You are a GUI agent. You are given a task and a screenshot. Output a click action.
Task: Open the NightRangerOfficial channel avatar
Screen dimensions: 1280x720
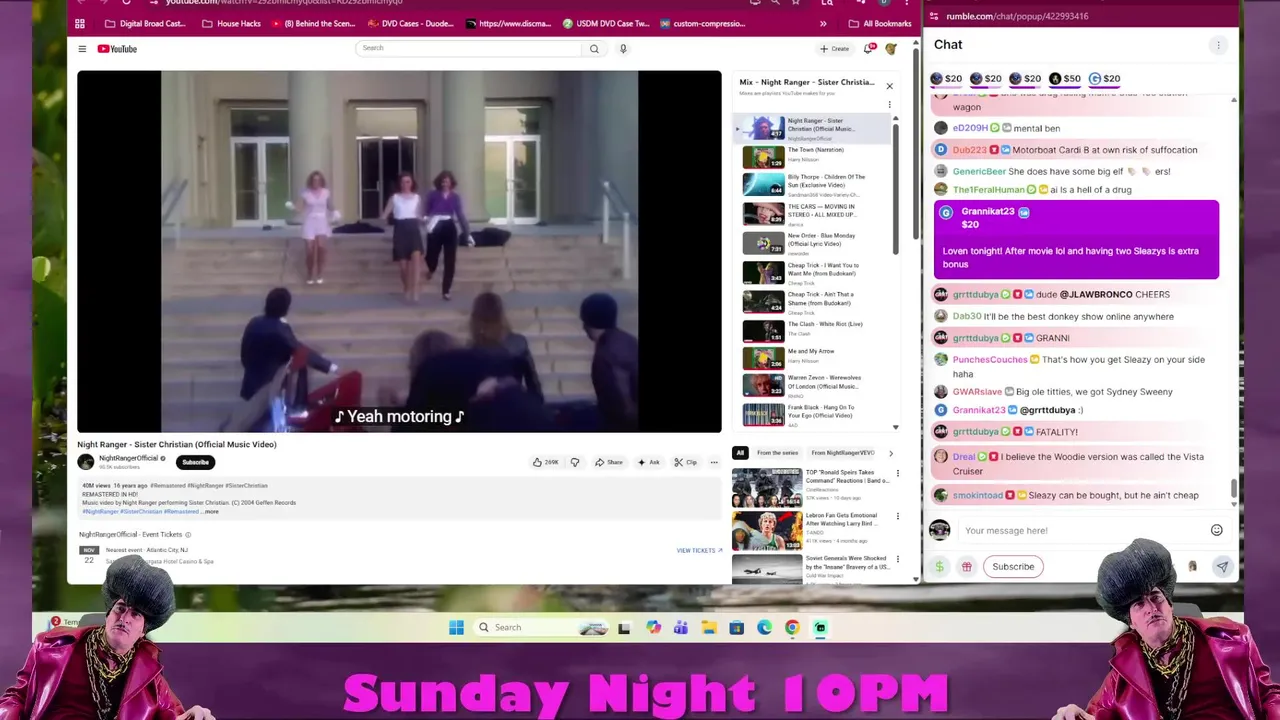(86, 461)
